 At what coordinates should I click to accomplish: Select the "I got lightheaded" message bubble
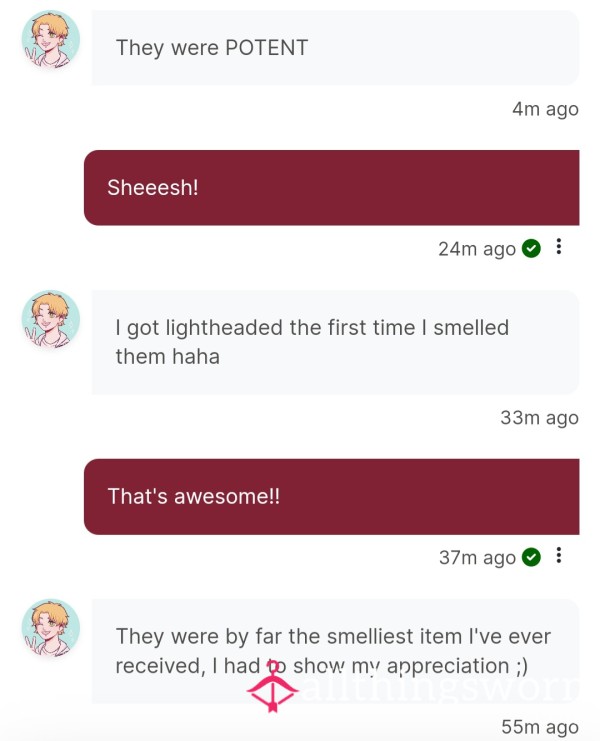point(335,342)
